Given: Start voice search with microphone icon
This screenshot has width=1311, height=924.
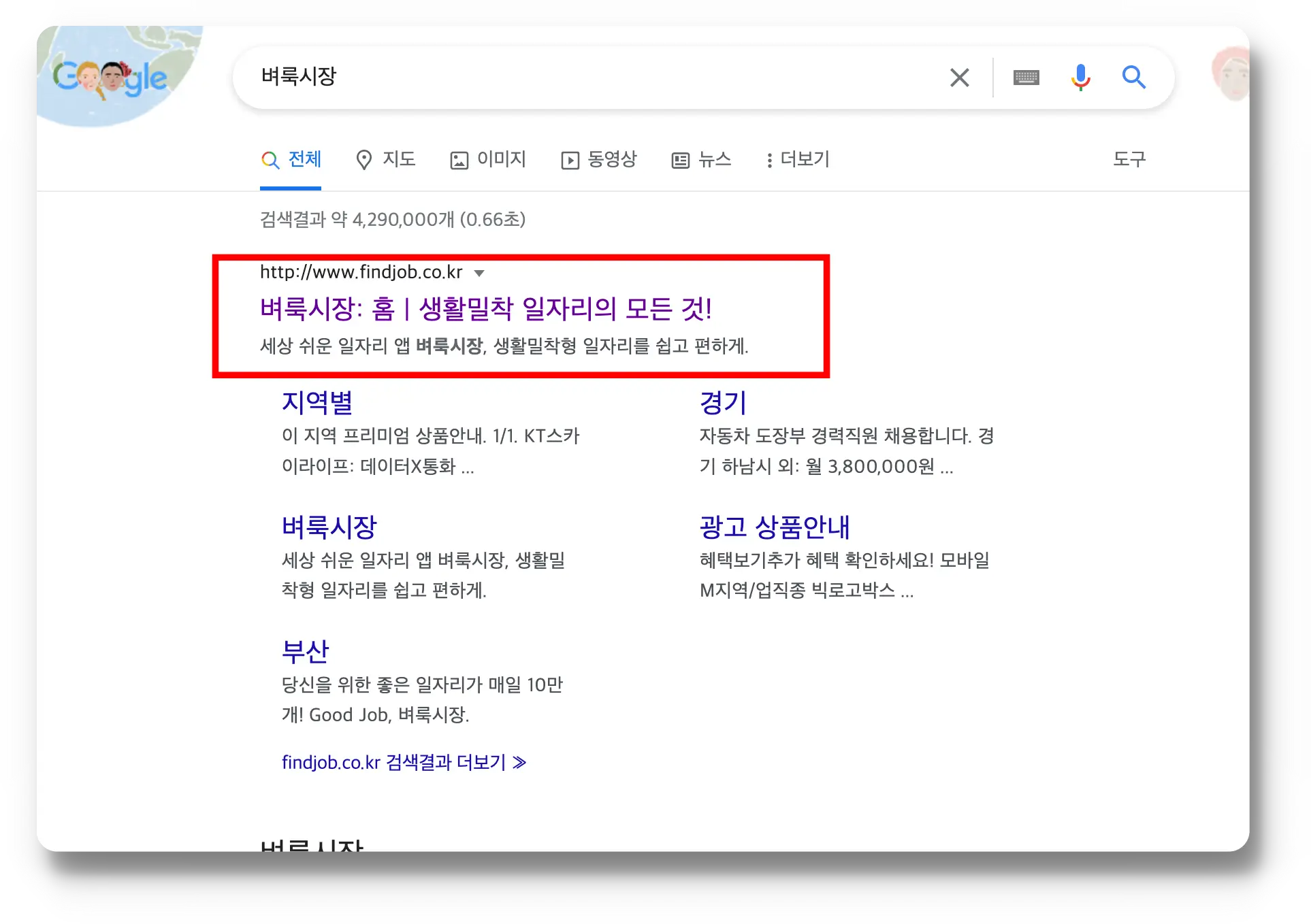Looking at the screenshot, I should [1080, 78].
